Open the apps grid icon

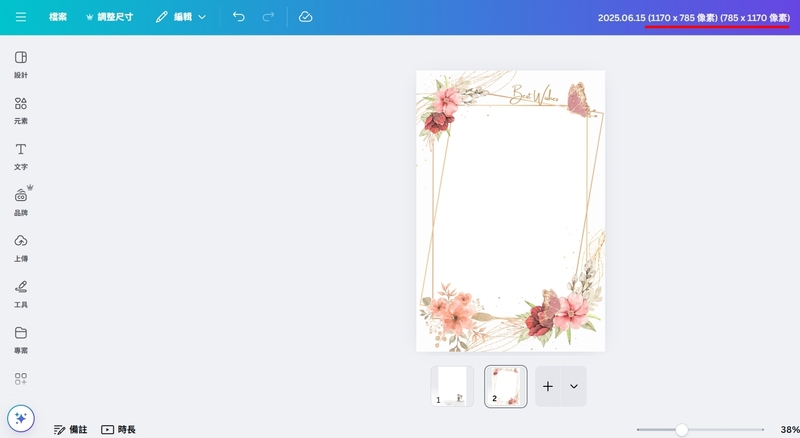pos(21,379)
